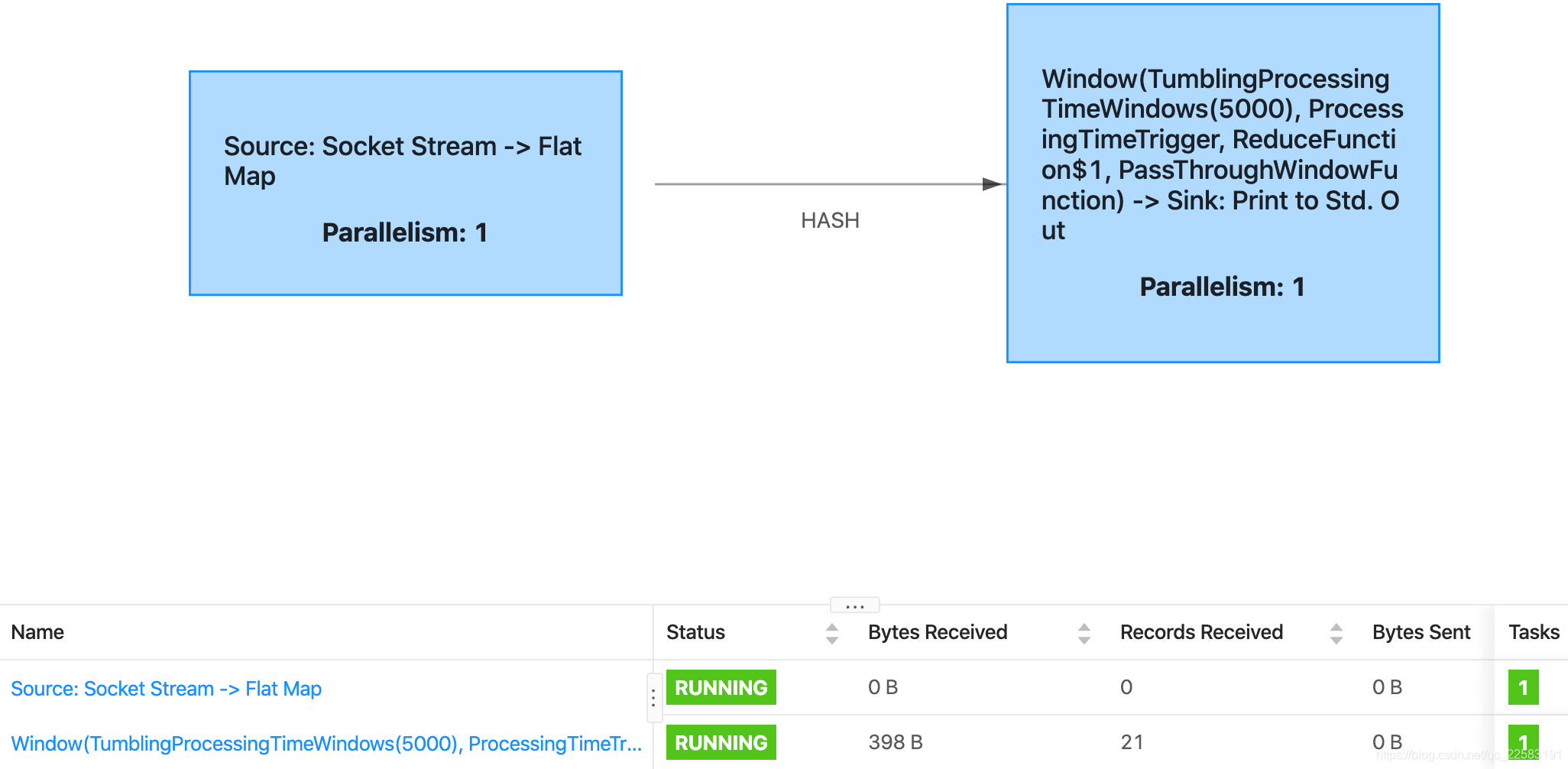Select 0 records received in Socket Stream row
Screen dimensions: 1568x769
point(1126,687)
